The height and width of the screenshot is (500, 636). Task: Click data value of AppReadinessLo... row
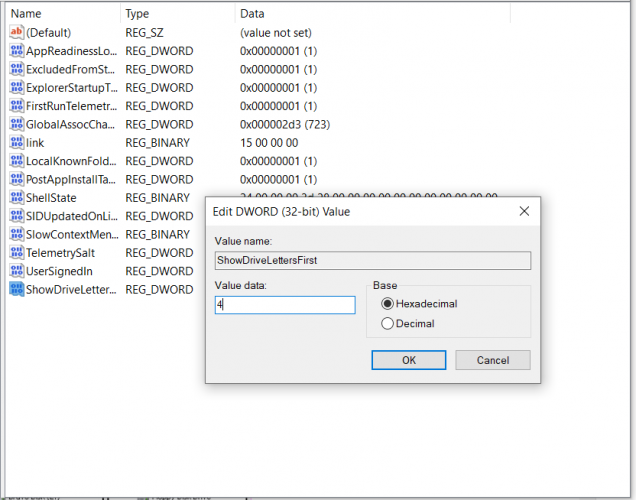[x=278, y=51]
